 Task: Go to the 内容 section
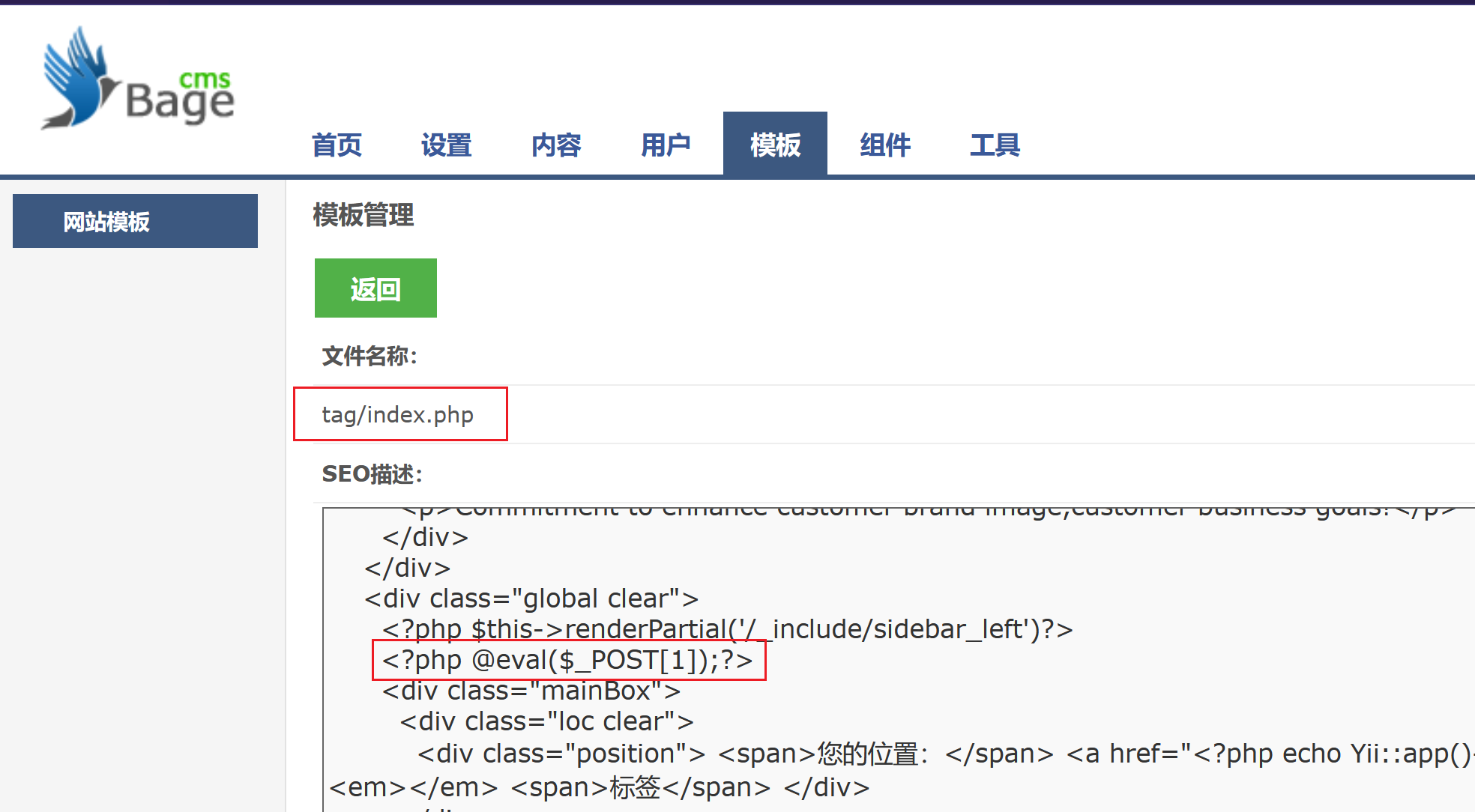tap(556, 145)
